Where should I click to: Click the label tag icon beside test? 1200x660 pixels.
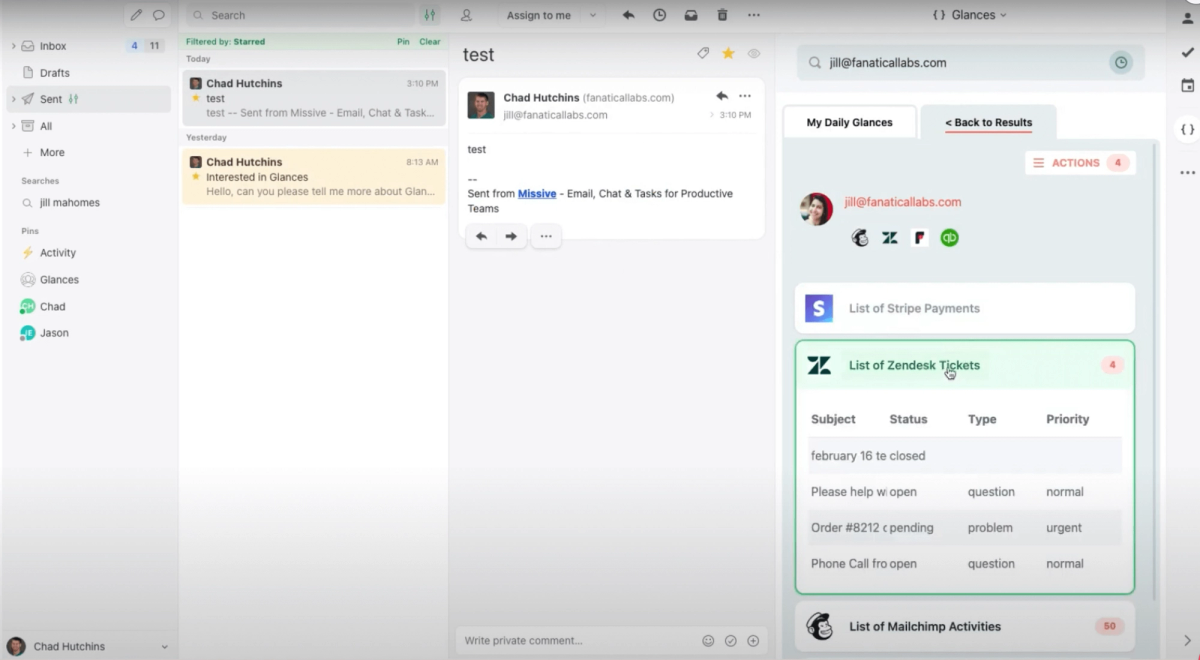pyautogui.click(x=703, y=54)
